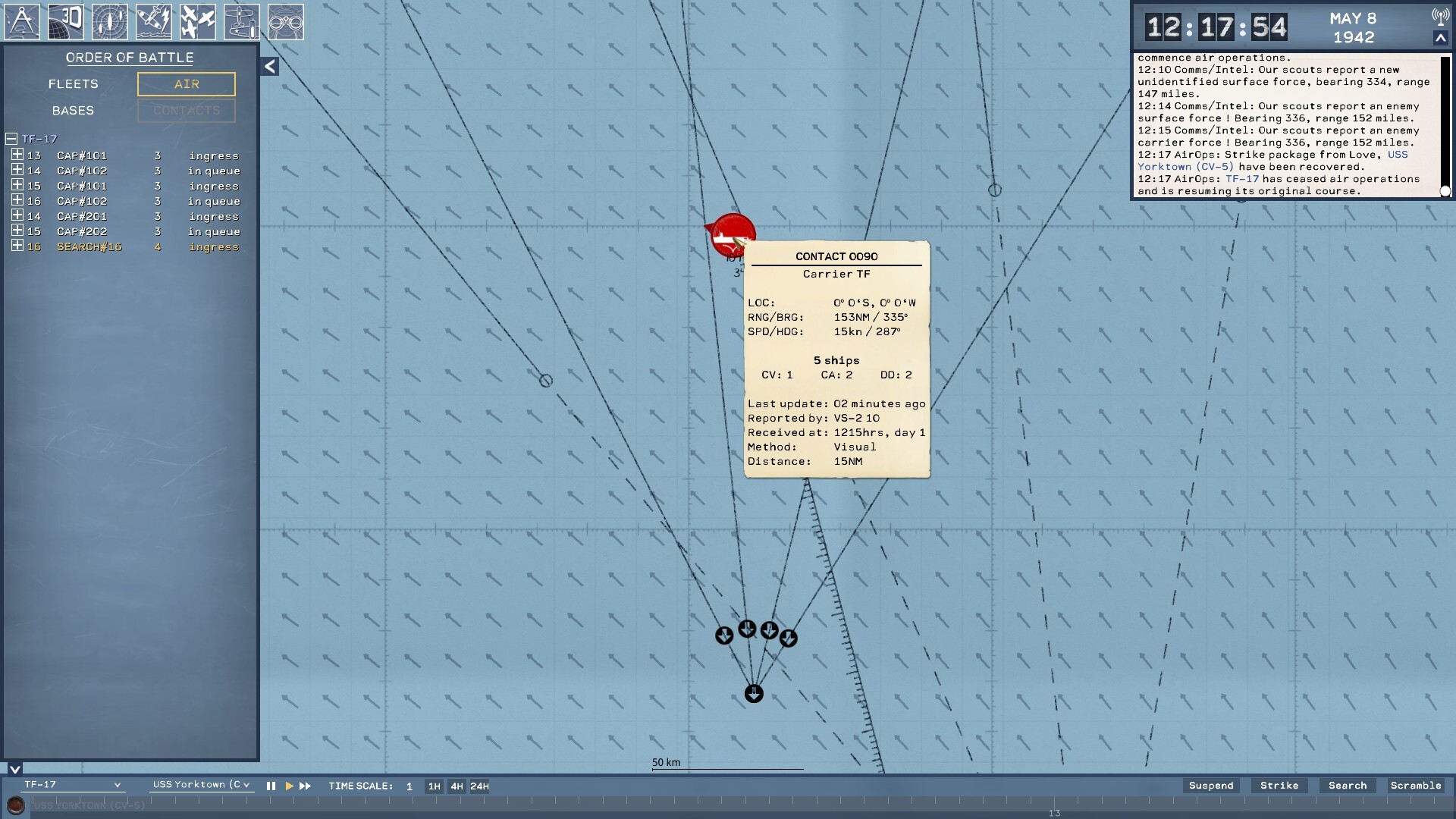Expand the CAP#201 row

click(x=17, y=215)
